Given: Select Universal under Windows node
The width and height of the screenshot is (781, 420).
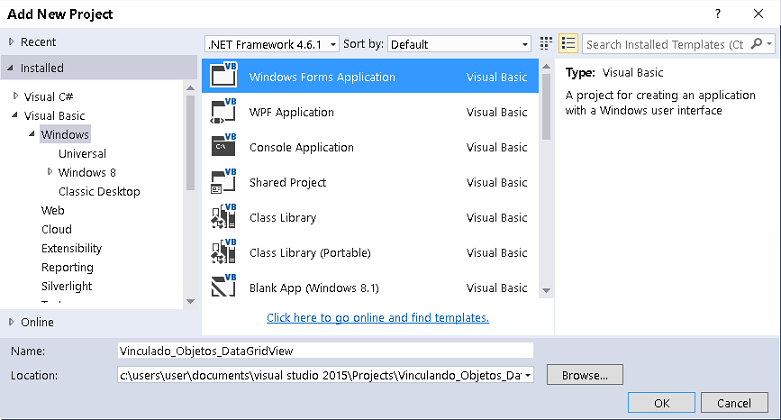Looking at the screenshot, I should point(82,154).
